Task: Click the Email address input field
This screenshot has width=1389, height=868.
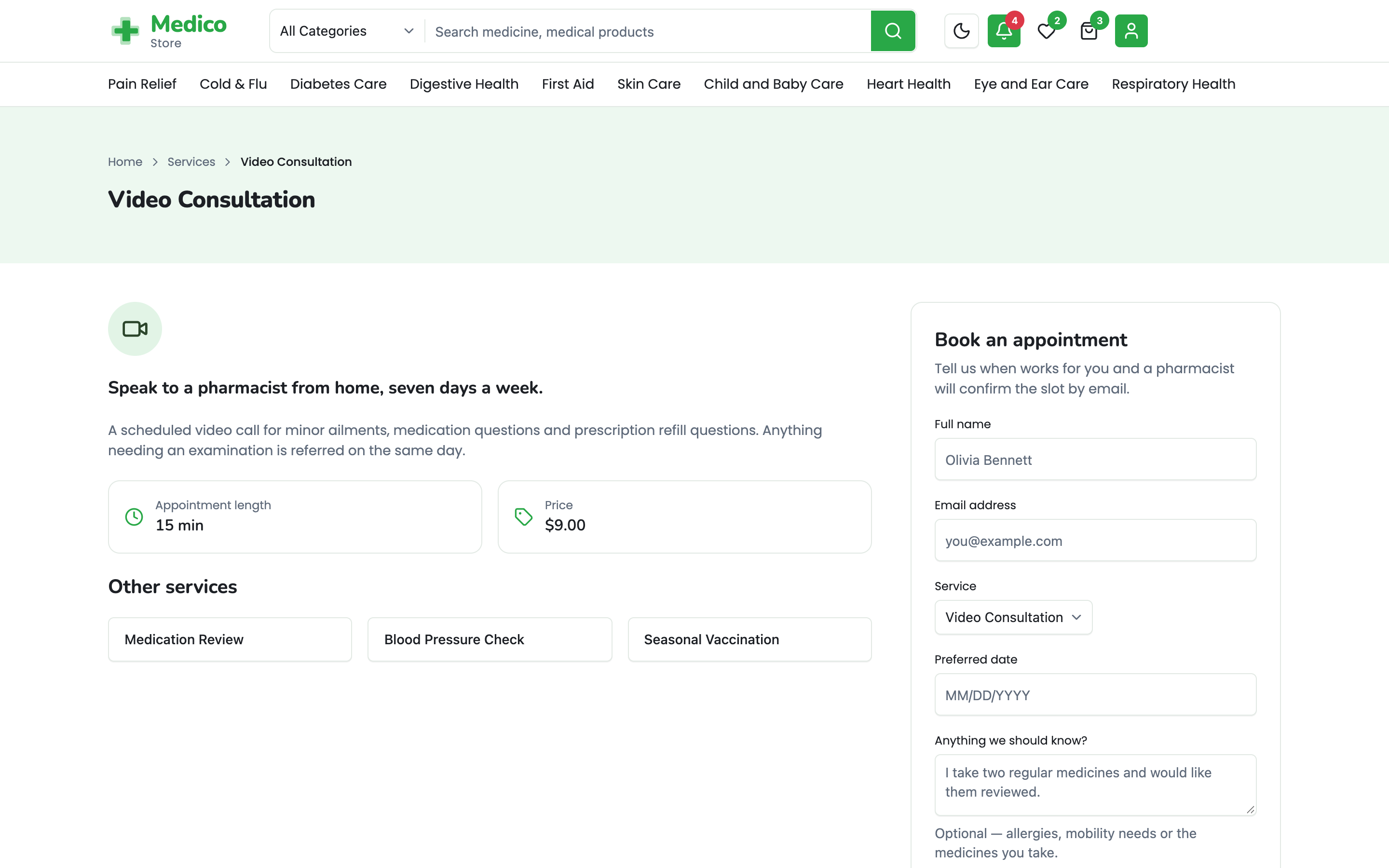Action: coord(1095,540)
